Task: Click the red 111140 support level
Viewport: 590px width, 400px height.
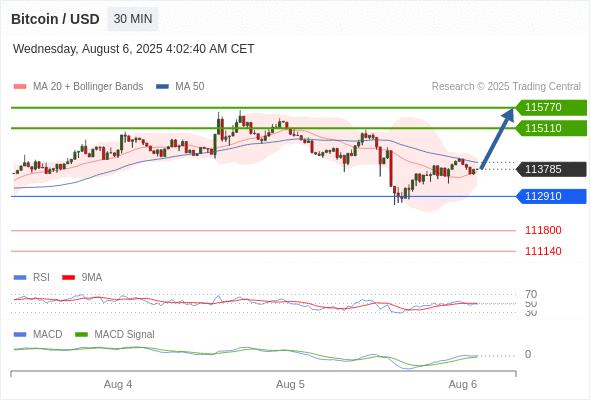Action: tap(543, 251)
